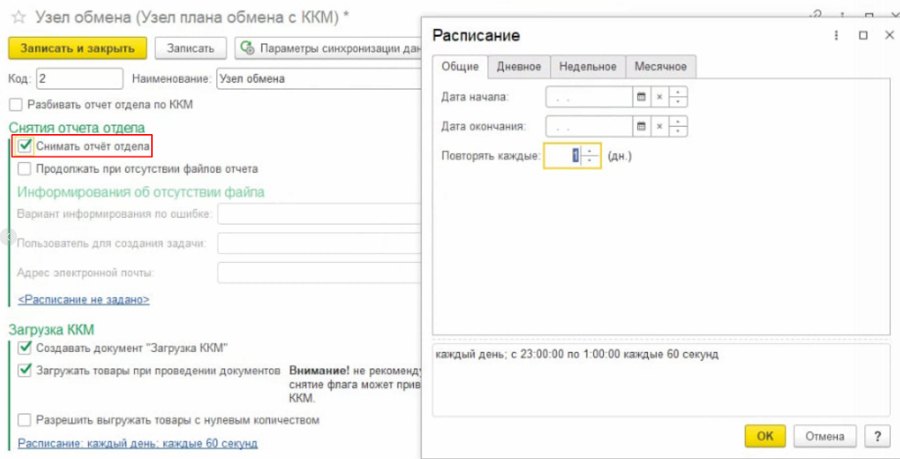Click into the Дата окончания date field
900x459 pixels.
pyautogui.click(x=589, y=126)
